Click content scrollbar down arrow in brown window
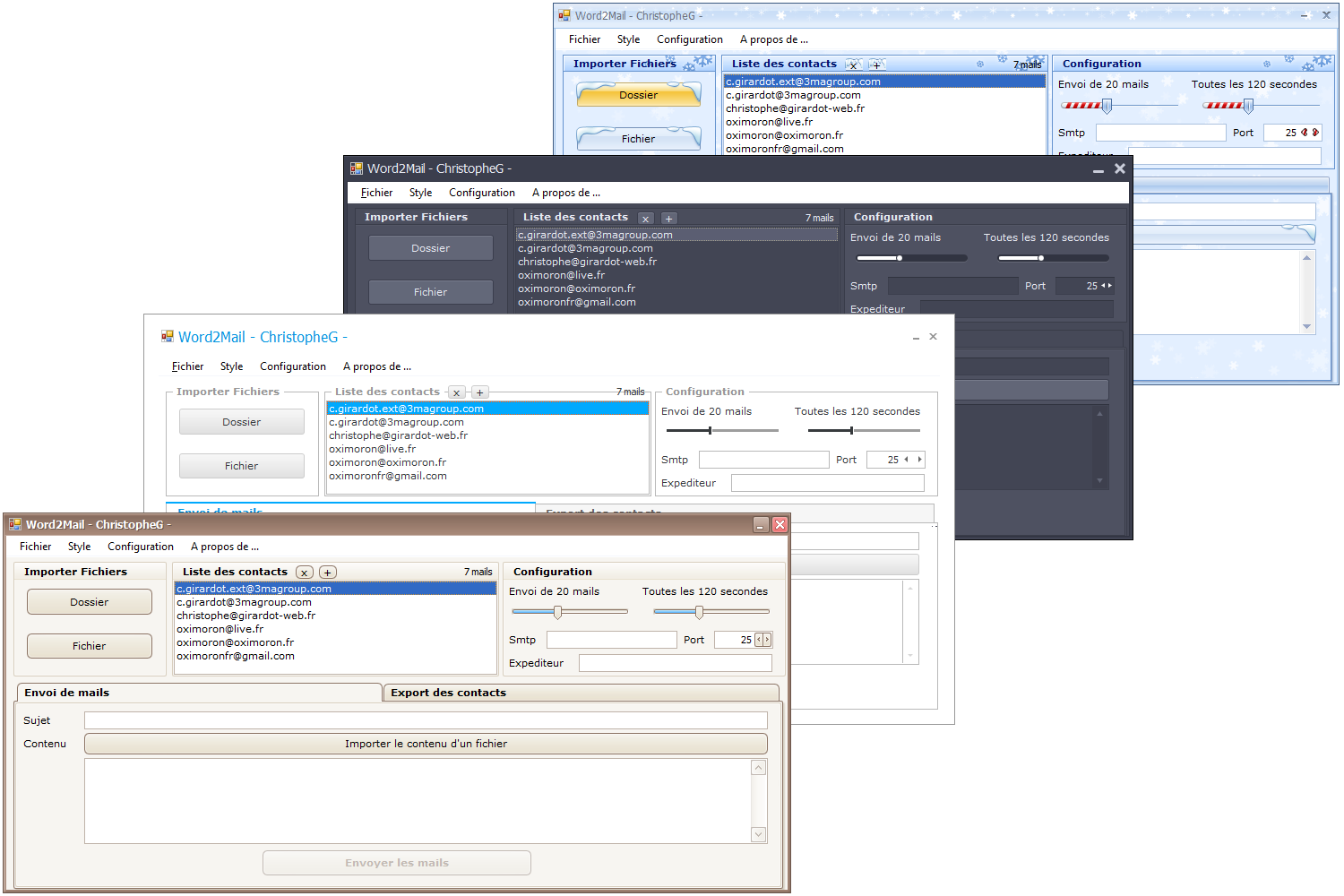 [x=759, y=834]
